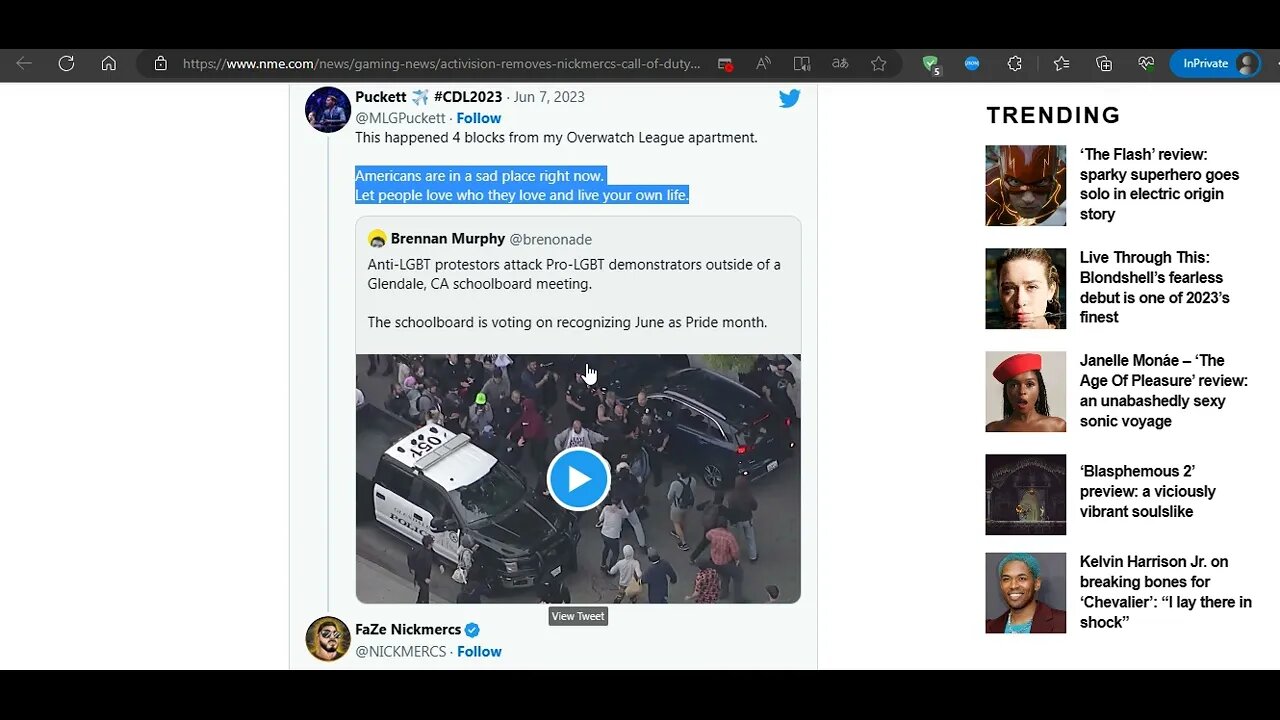Click the highlighted text 'Americans are in a sad place right now.'
Screen dimensions: 1280x720
pos(480,176)
